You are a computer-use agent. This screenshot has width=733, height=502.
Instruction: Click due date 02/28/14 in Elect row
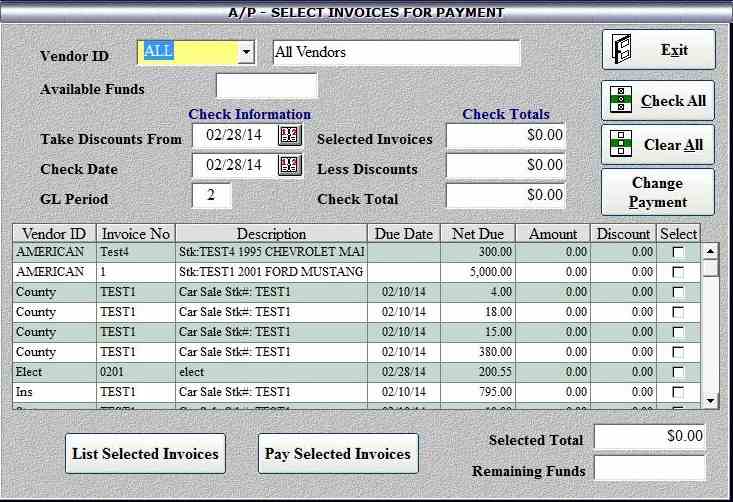coord(404,372)
